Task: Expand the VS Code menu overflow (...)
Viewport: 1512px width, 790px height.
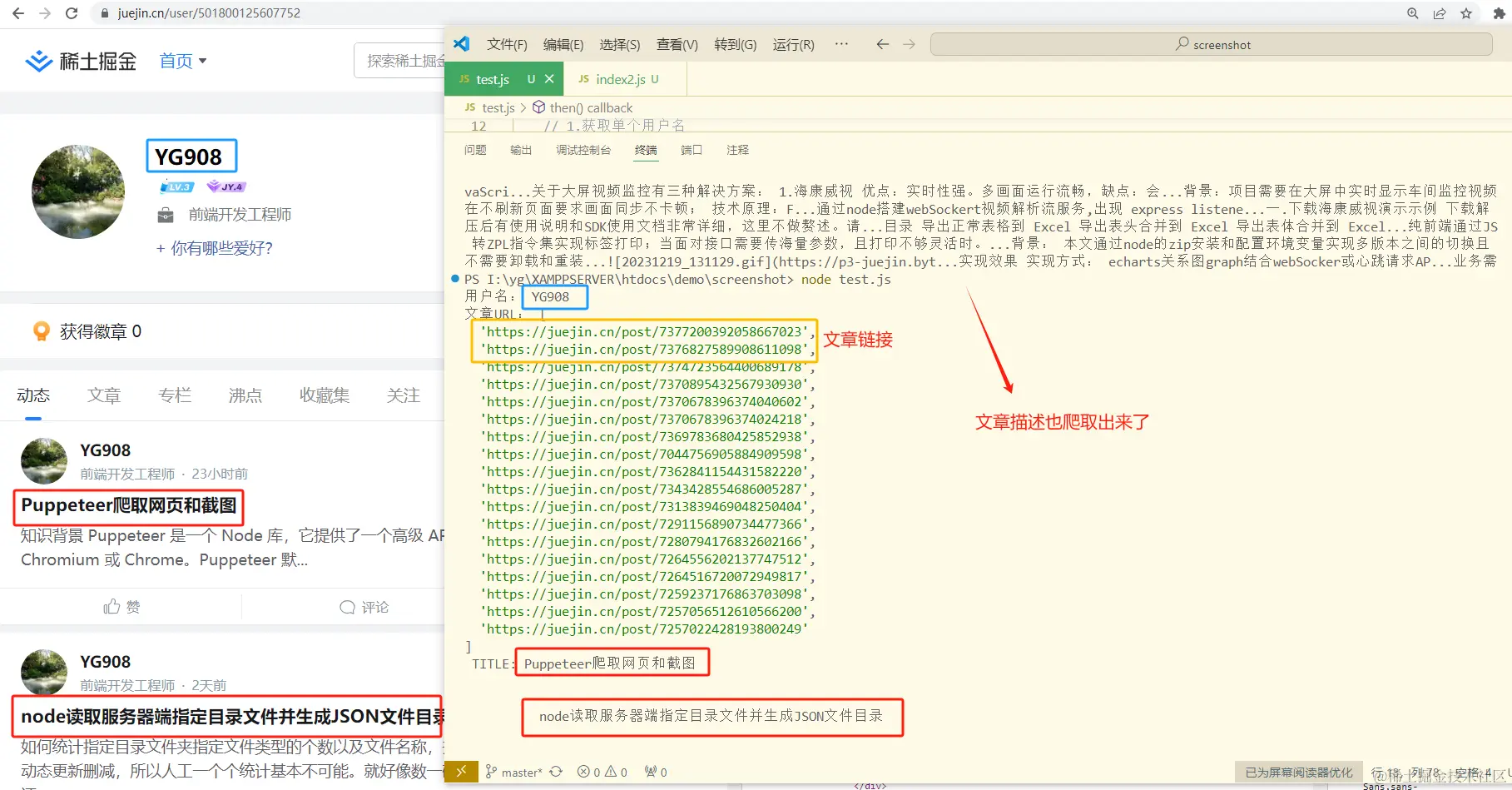Action: tap(841, 44)
